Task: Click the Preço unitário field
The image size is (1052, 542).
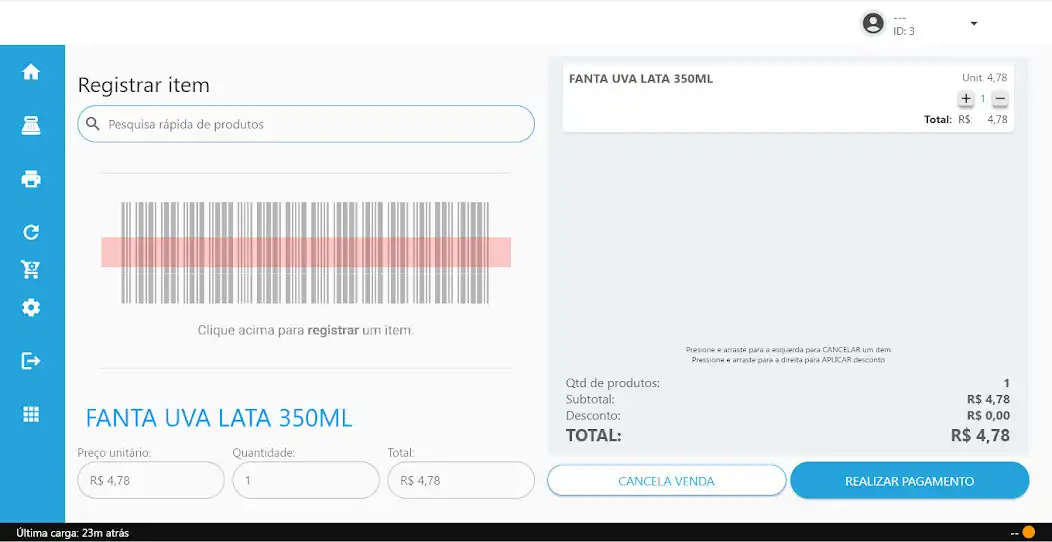Action: point(150,480)
